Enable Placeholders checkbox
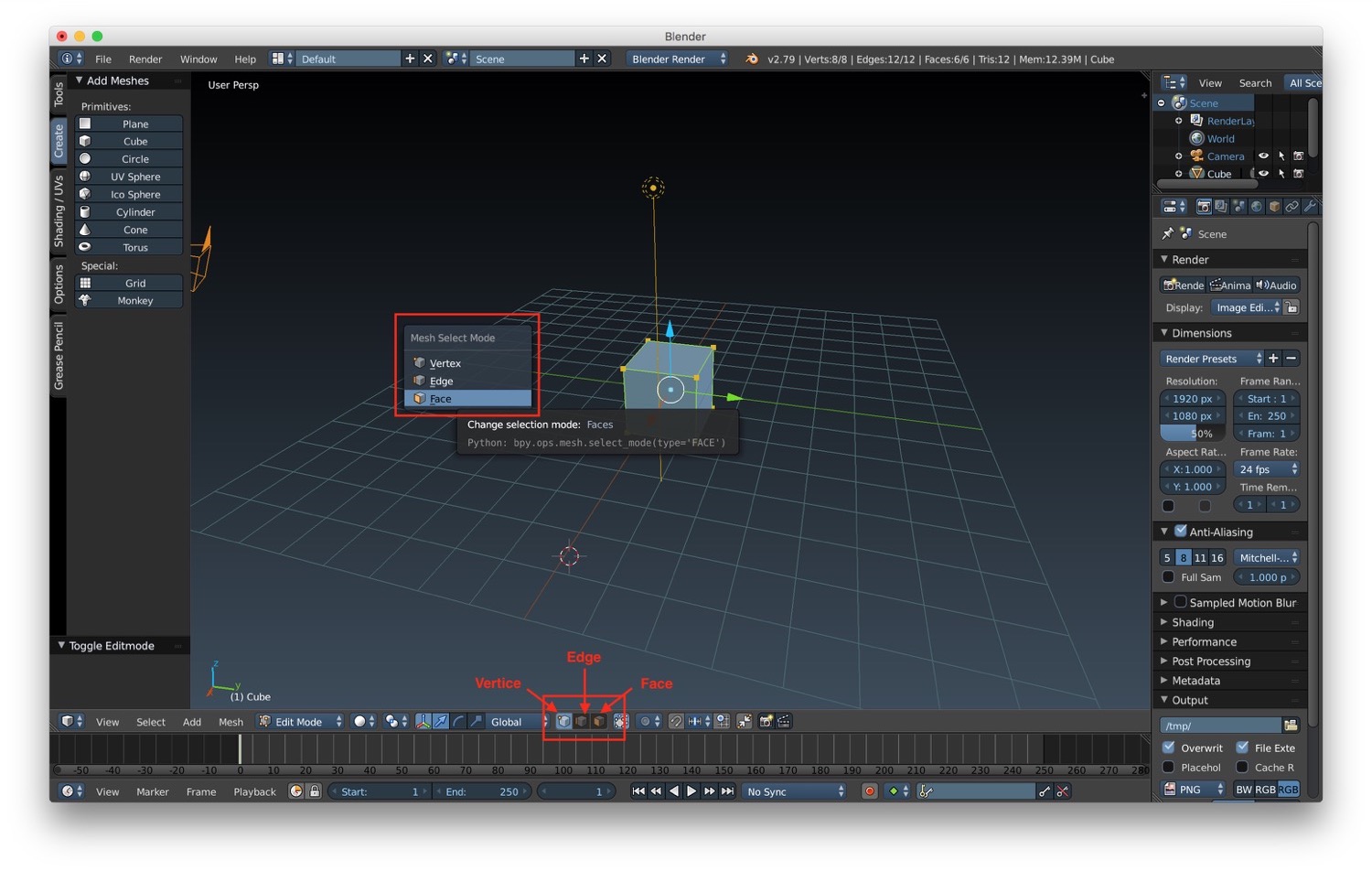Screen dimensions: 1372x871 pyautogui.click(x=1168, y=767)
